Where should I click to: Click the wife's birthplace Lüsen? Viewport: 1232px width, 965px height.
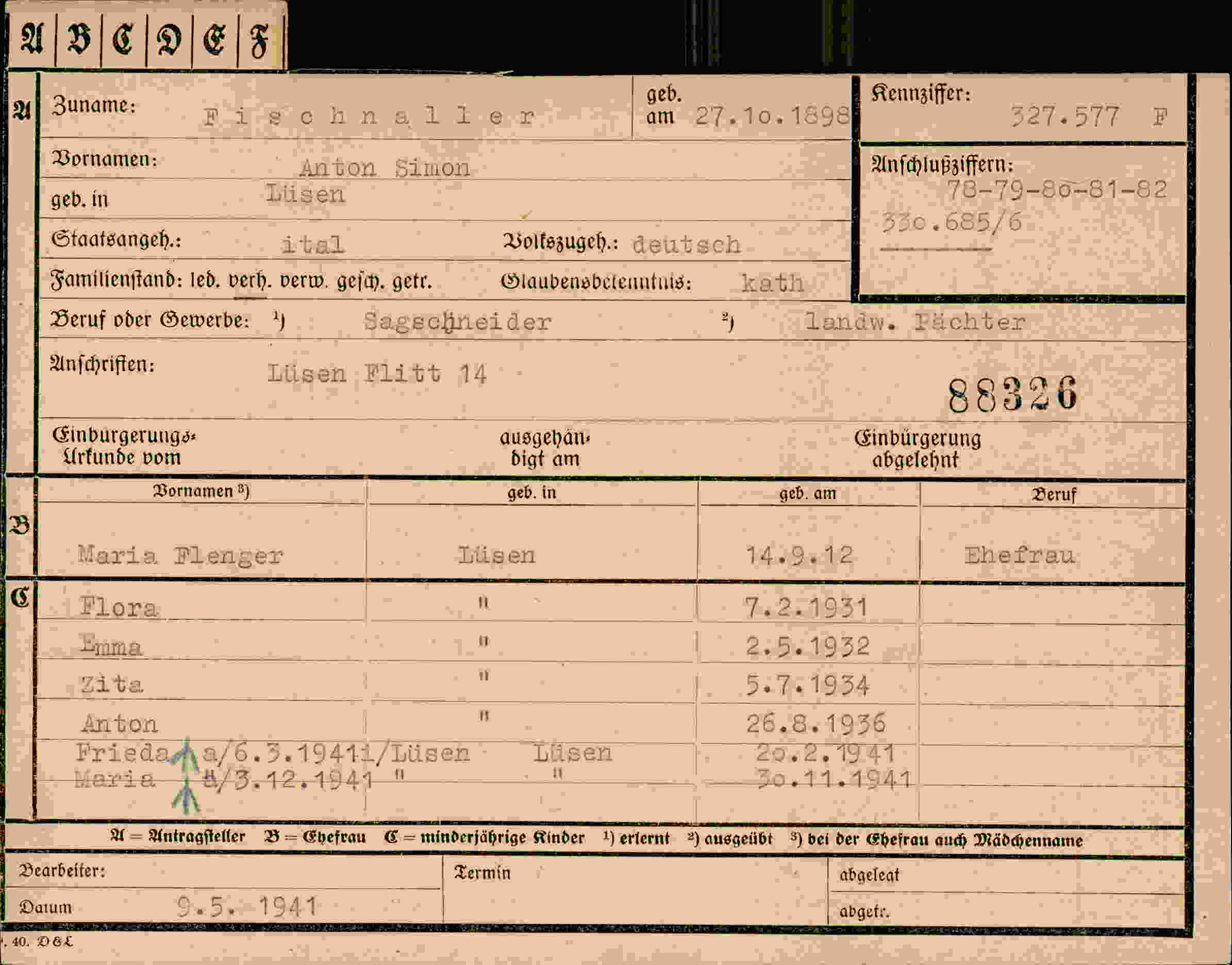coord(496,555)
